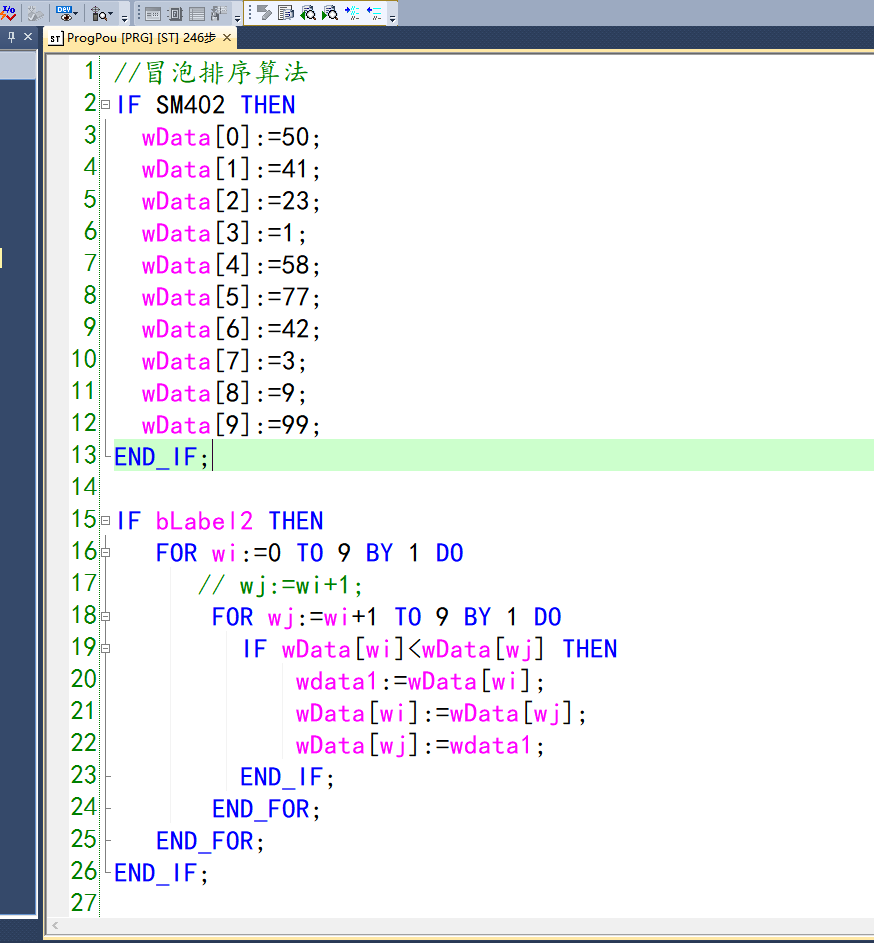Click the I/O monitor icon in toolbar

point(8,13)
